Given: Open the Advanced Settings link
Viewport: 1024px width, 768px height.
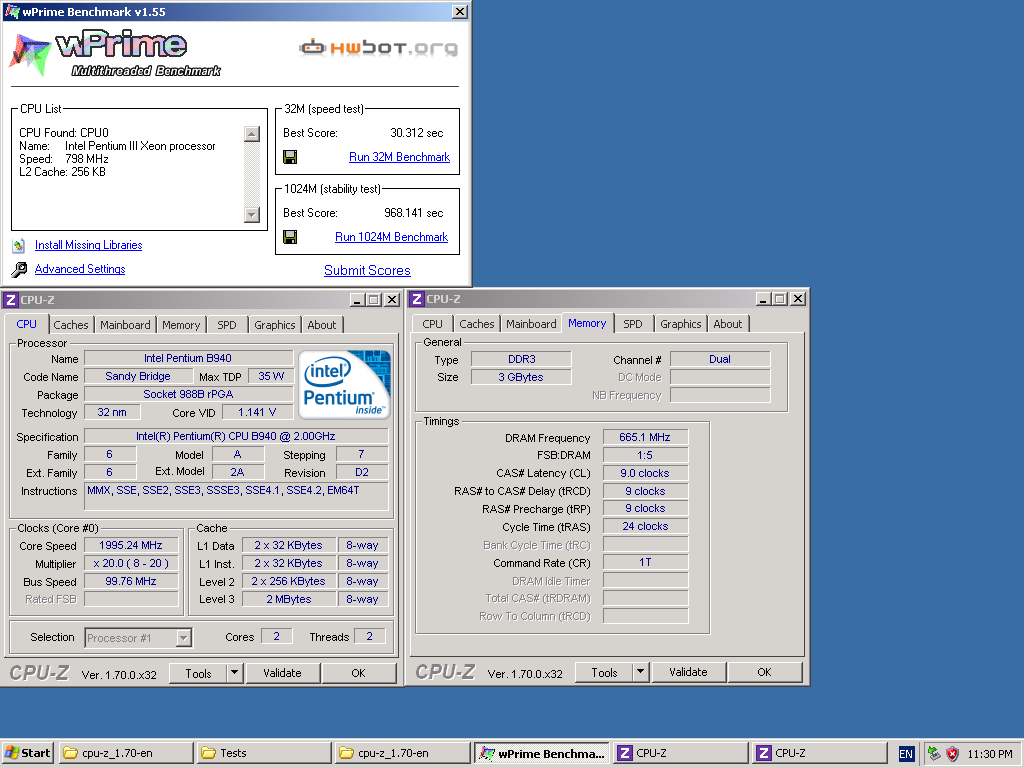Looking at the screenshot, I should [x=80, y=269].
